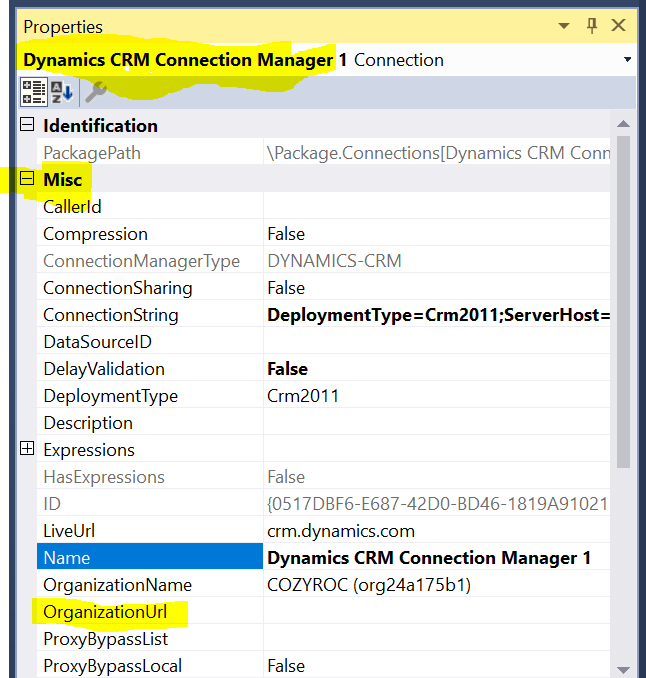Select the highlighted Name property
Screen dimensions: 646x678
[150, 558]
